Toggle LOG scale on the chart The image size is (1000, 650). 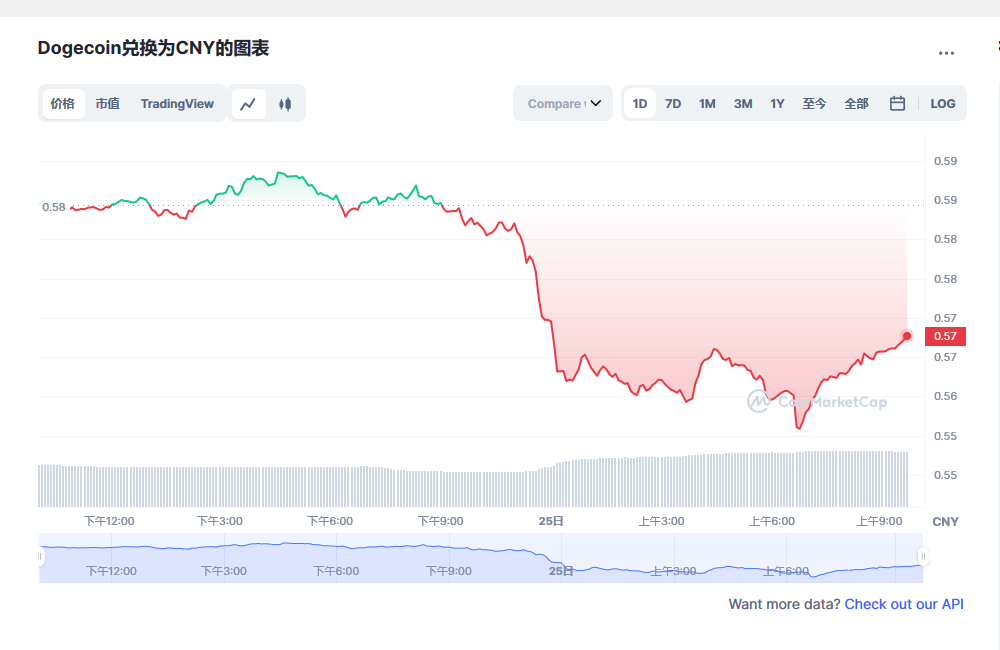tap(943, 103)
